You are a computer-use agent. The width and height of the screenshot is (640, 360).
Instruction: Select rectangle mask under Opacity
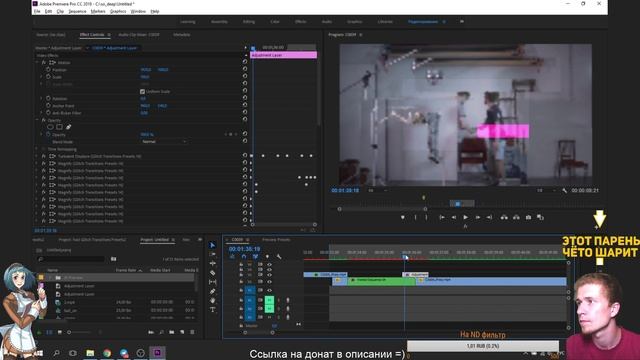coord(60,127)
